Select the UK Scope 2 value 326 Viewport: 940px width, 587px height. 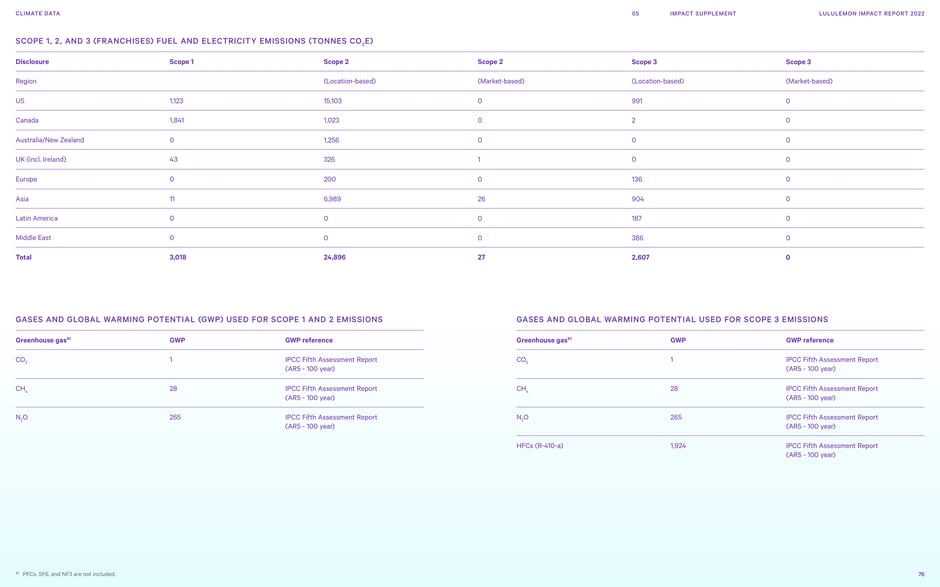(x=329, y=159)
